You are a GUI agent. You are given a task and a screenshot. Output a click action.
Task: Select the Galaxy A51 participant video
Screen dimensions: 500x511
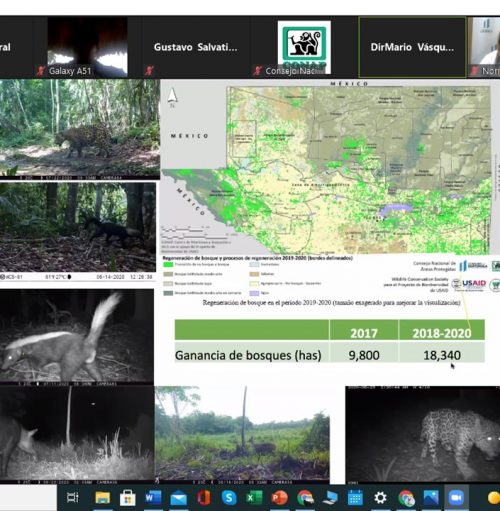coord(87,47)
